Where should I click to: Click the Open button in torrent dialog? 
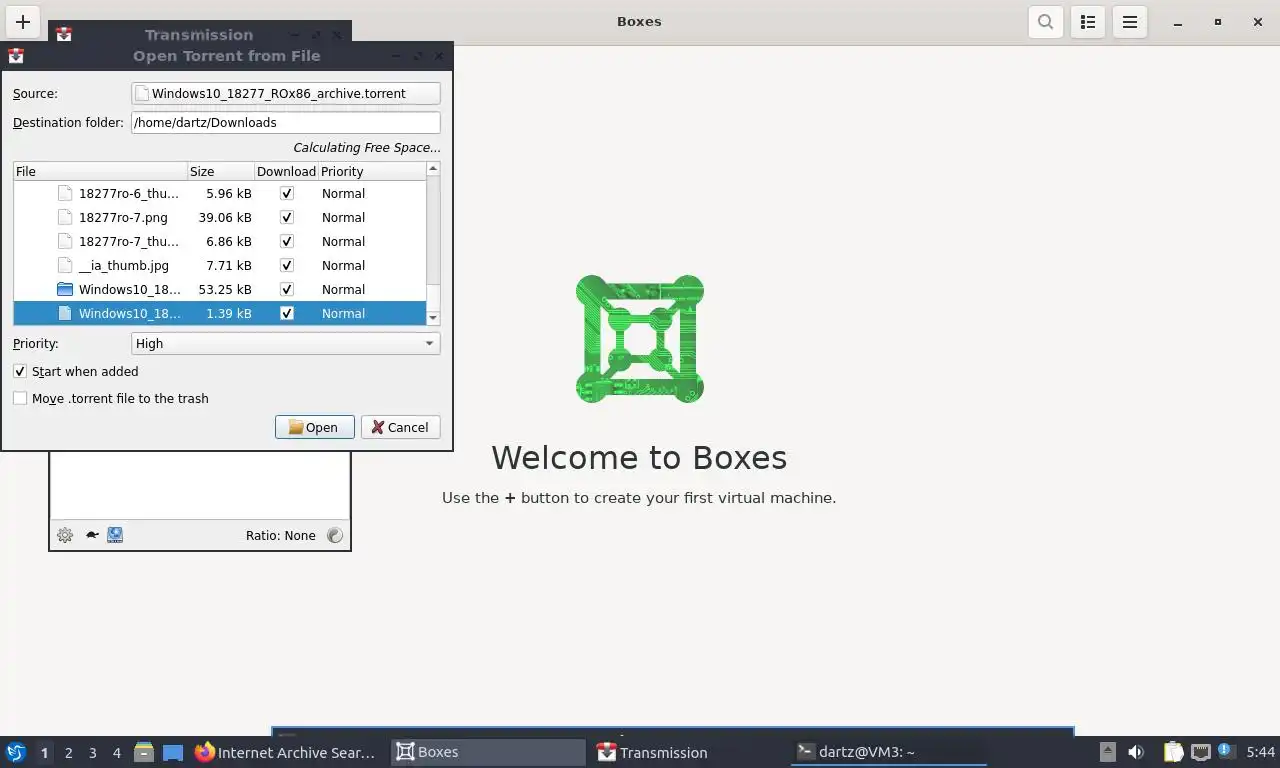[314, 427]
